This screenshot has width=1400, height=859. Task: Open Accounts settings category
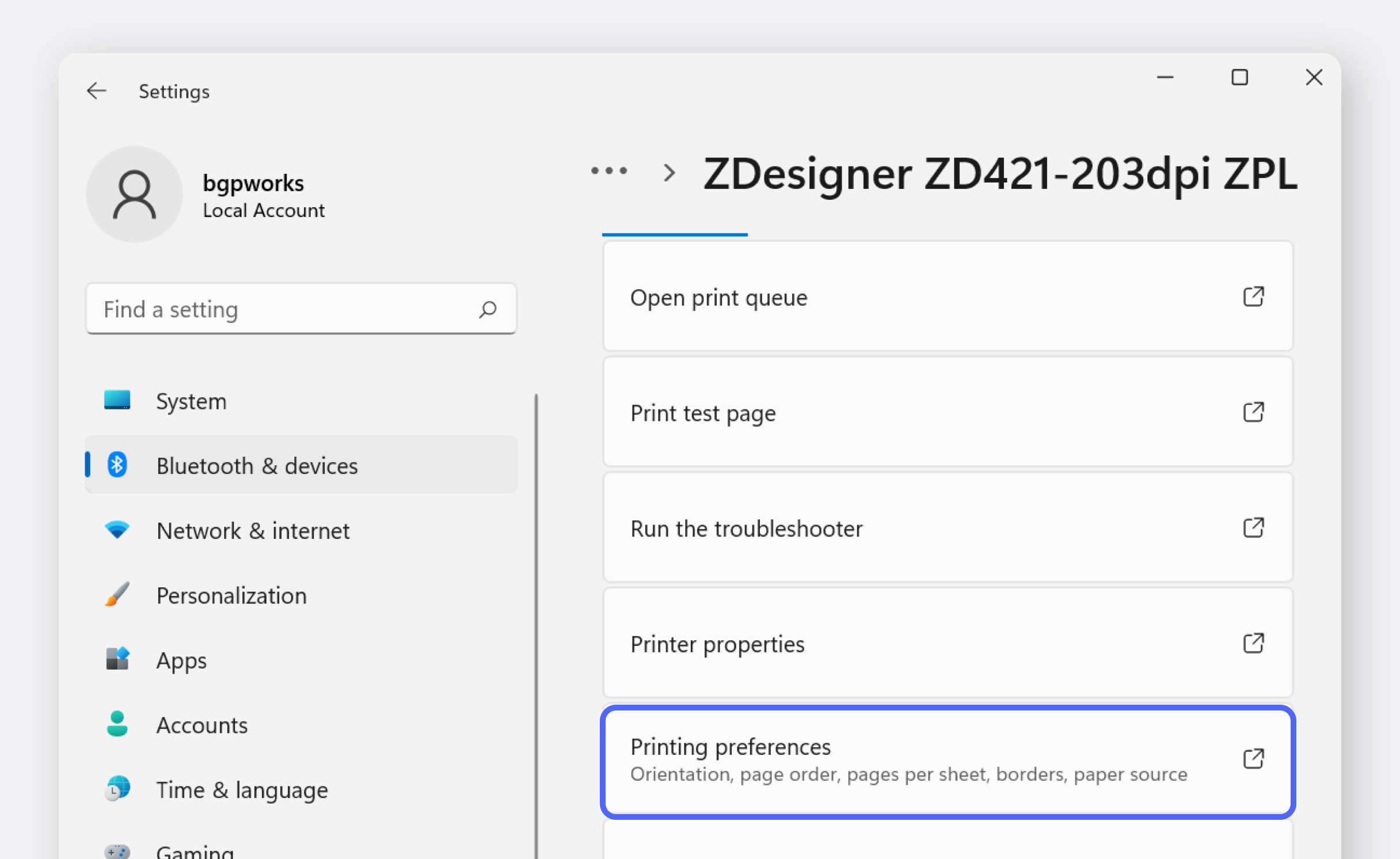(202, 725)
